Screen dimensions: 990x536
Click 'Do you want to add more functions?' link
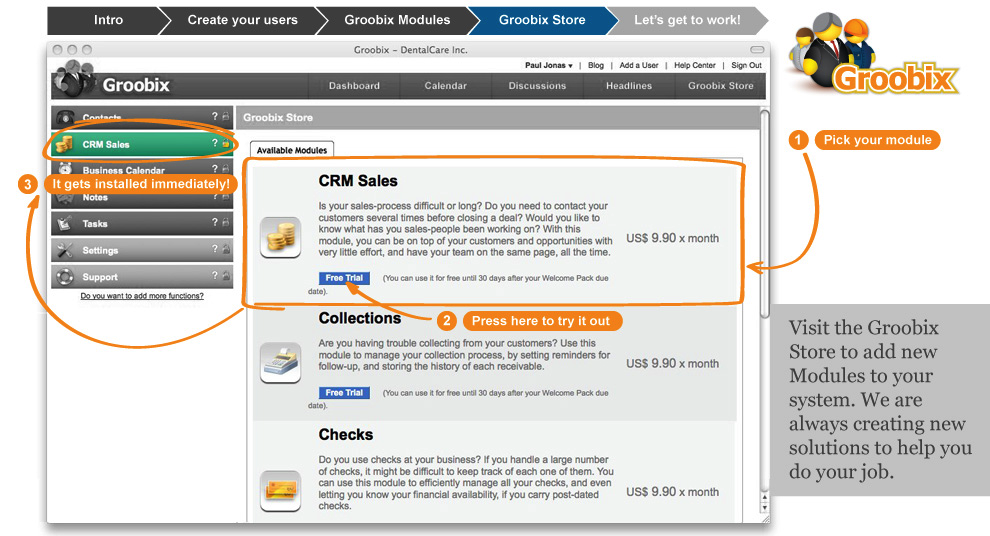(x=142, y=295)
